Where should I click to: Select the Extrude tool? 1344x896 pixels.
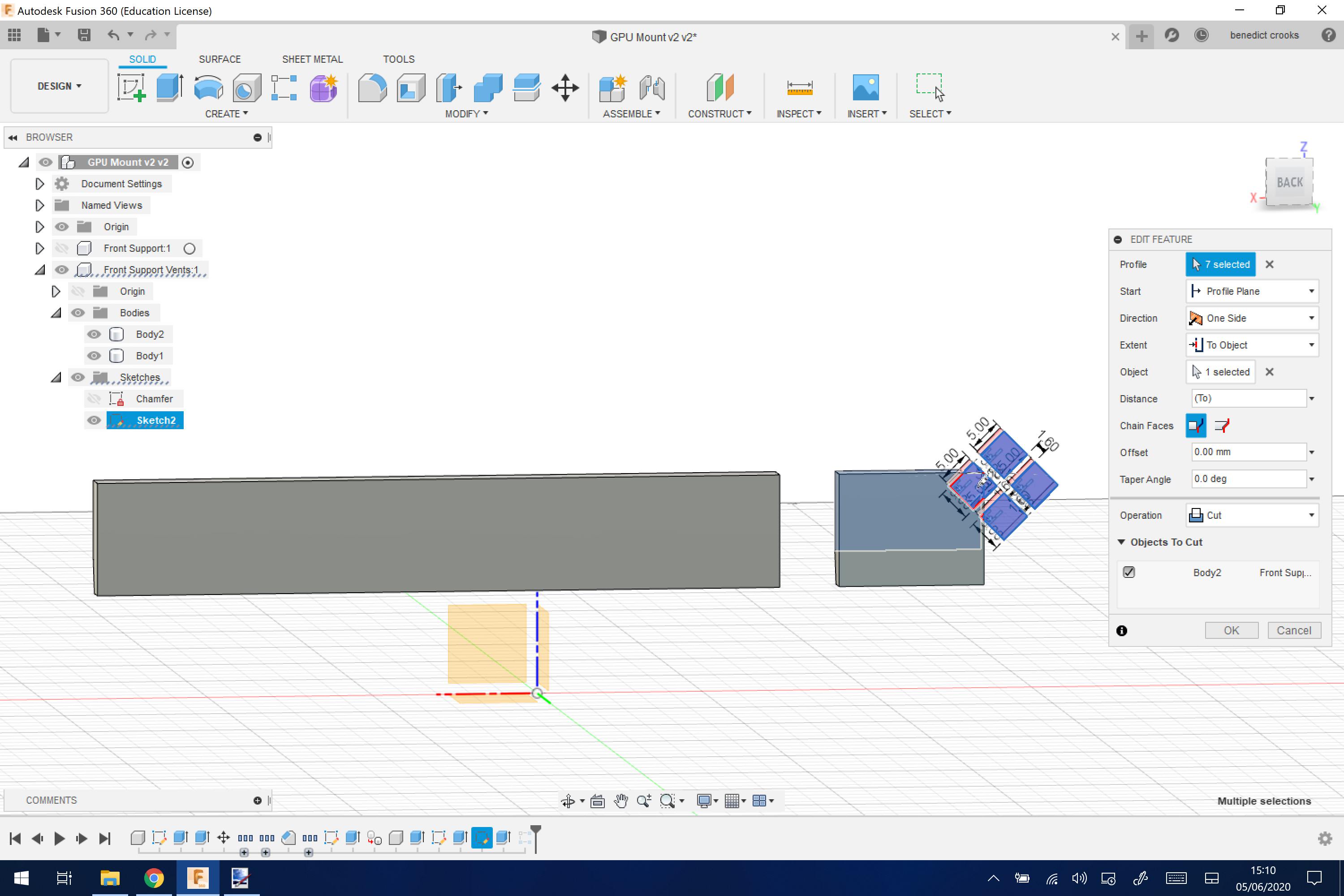click(x=170, y=88)
